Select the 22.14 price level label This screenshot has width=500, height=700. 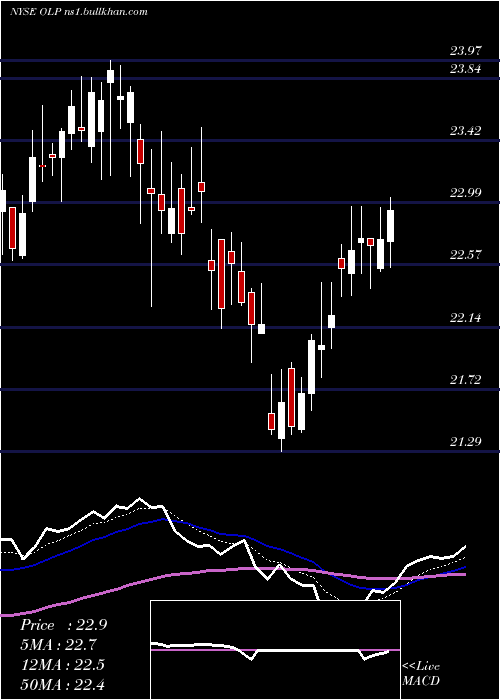point(466,318)
